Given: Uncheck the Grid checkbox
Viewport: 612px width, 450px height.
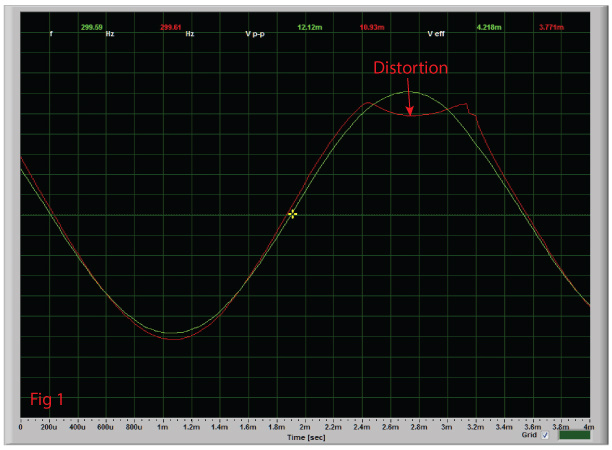Looking at the screenshot, I should tap(545, 435).
